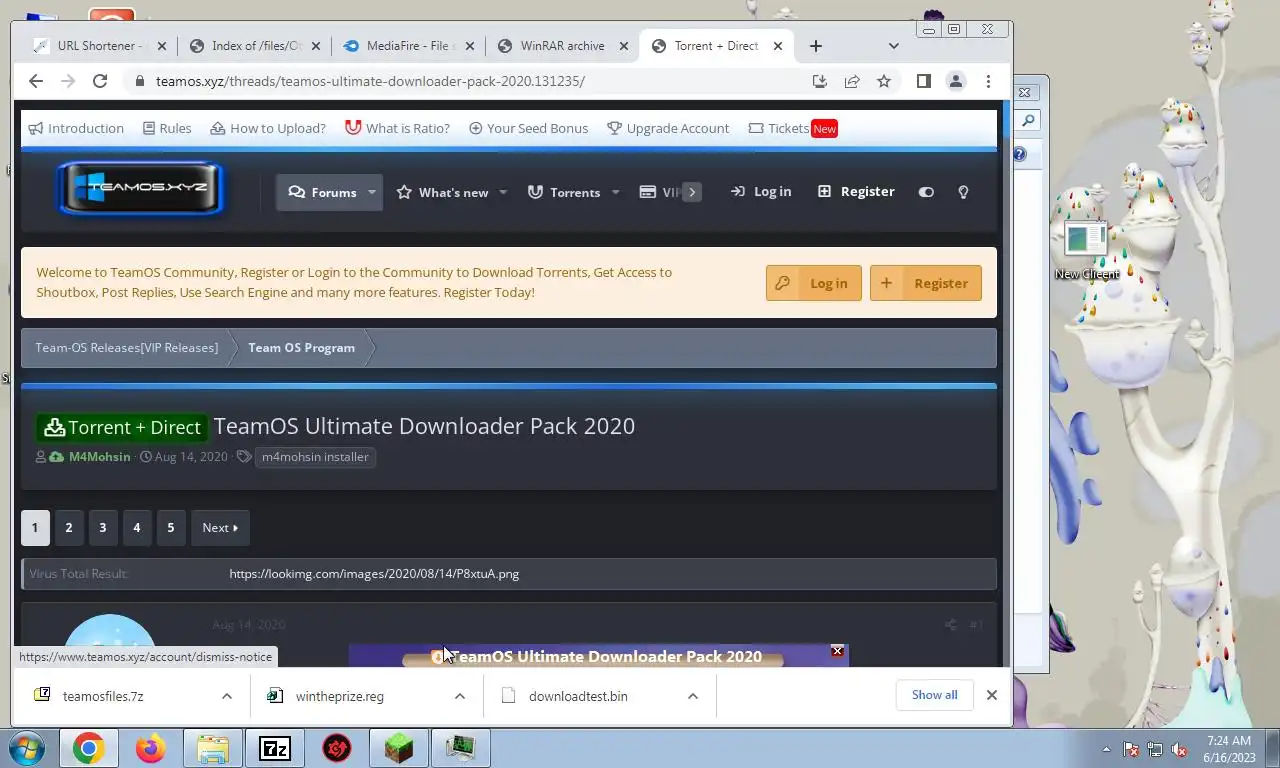Switch to Index of /files tab
This screenshot has width=1280, height=768.
point(256,46)
